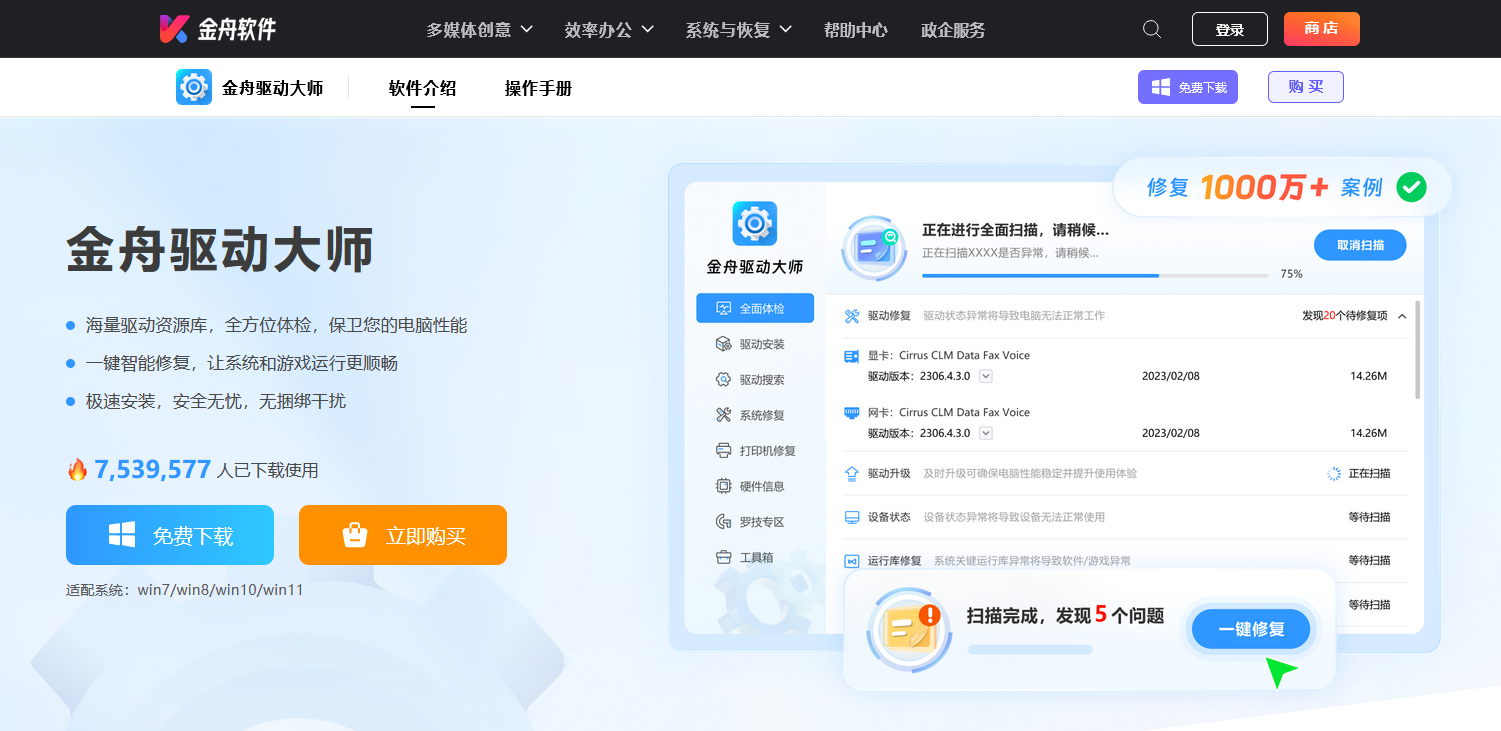Click the 显卡 graphics card icon

[x=852, y=356]
